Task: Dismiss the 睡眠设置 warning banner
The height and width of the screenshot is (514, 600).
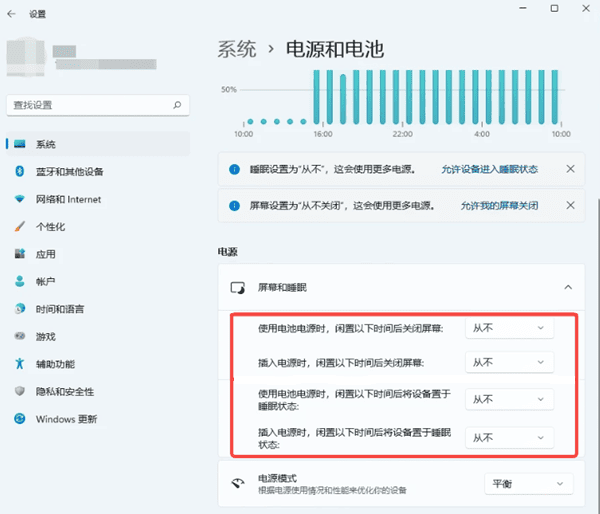Action: (570, 169)
